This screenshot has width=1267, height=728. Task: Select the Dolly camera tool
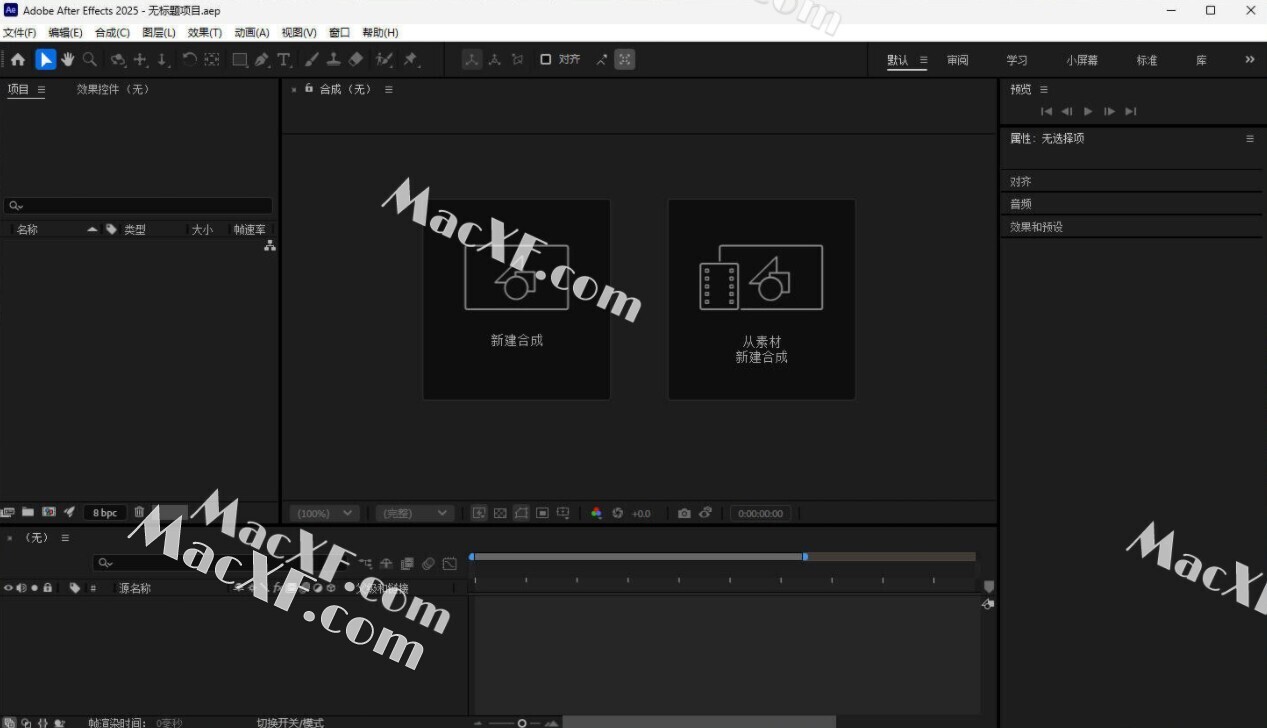164,60
